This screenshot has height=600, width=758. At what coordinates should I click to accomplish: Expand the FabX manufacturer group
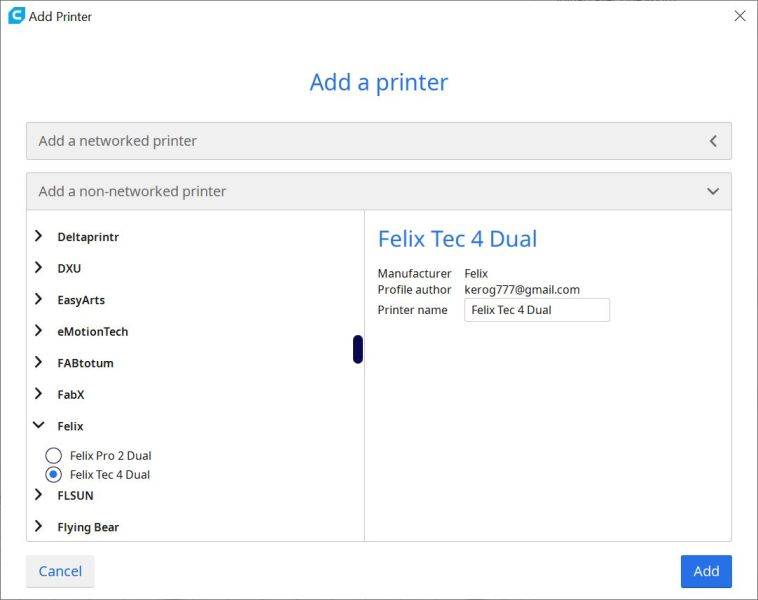click(x=39, y=394)
